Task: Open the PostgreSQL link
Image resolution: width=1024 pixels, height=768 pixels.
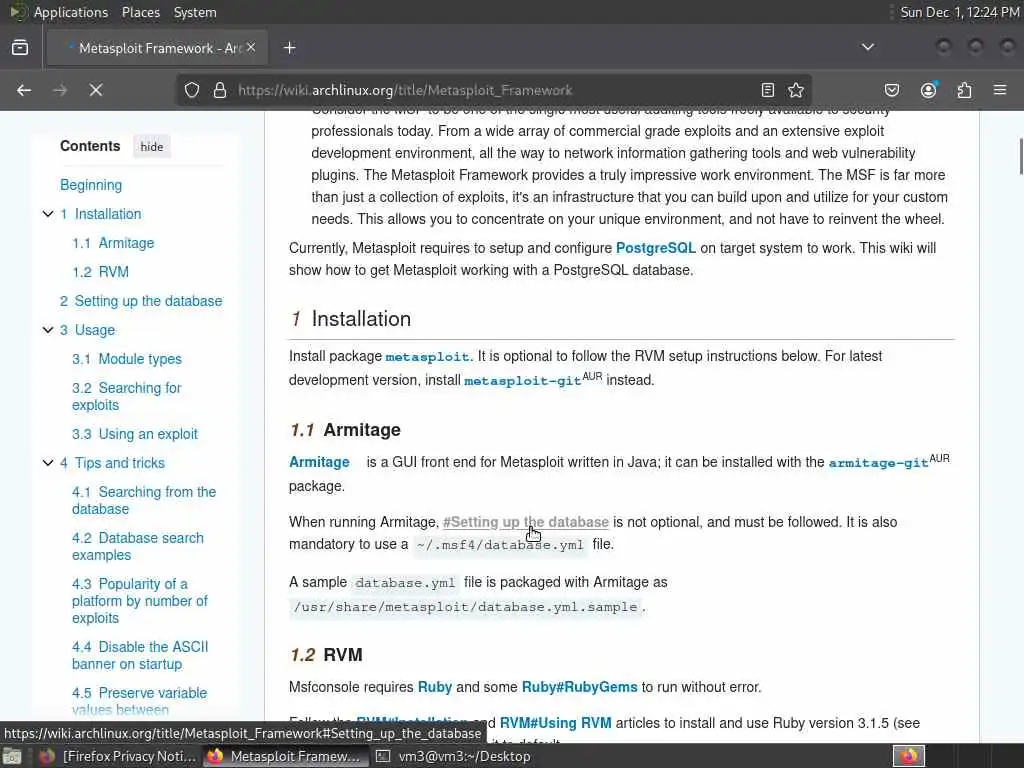Action: 656,248
